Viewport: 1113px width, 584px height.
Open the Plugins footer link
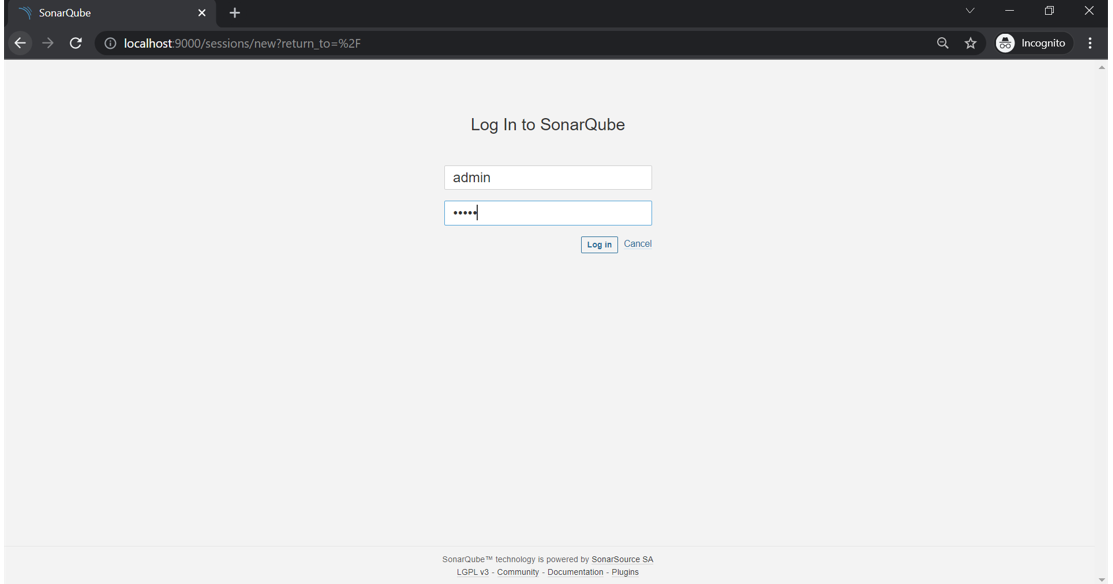point(625,572)
